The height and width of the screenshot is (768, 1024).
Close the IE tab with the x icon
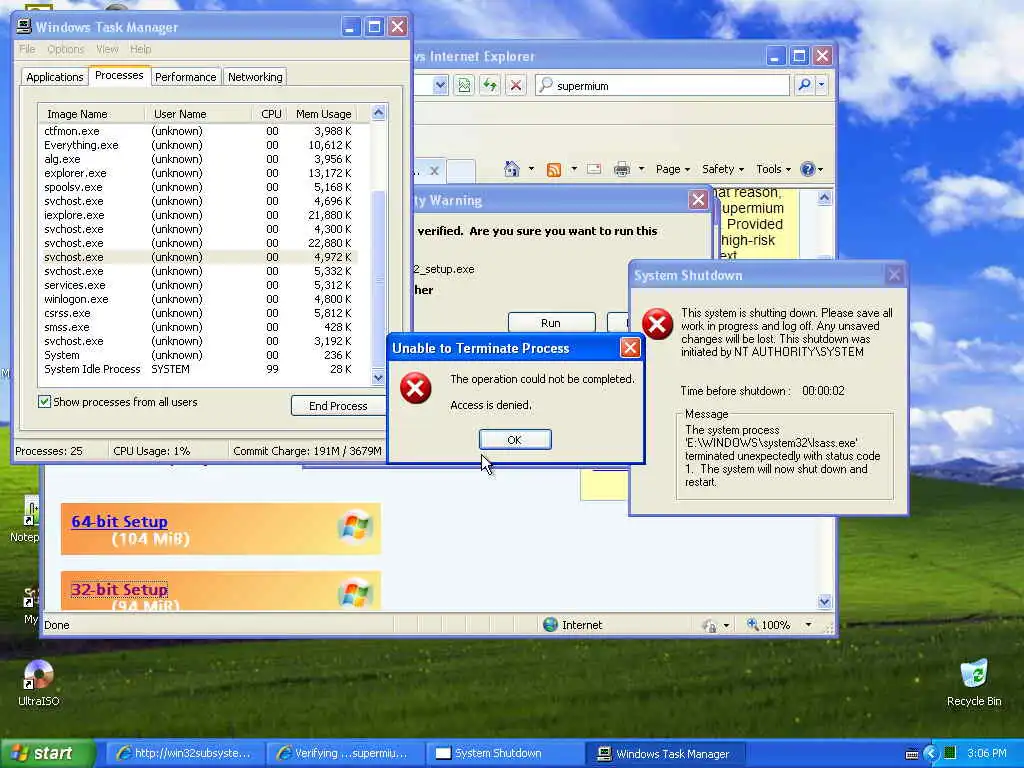(x=434, y=171)
